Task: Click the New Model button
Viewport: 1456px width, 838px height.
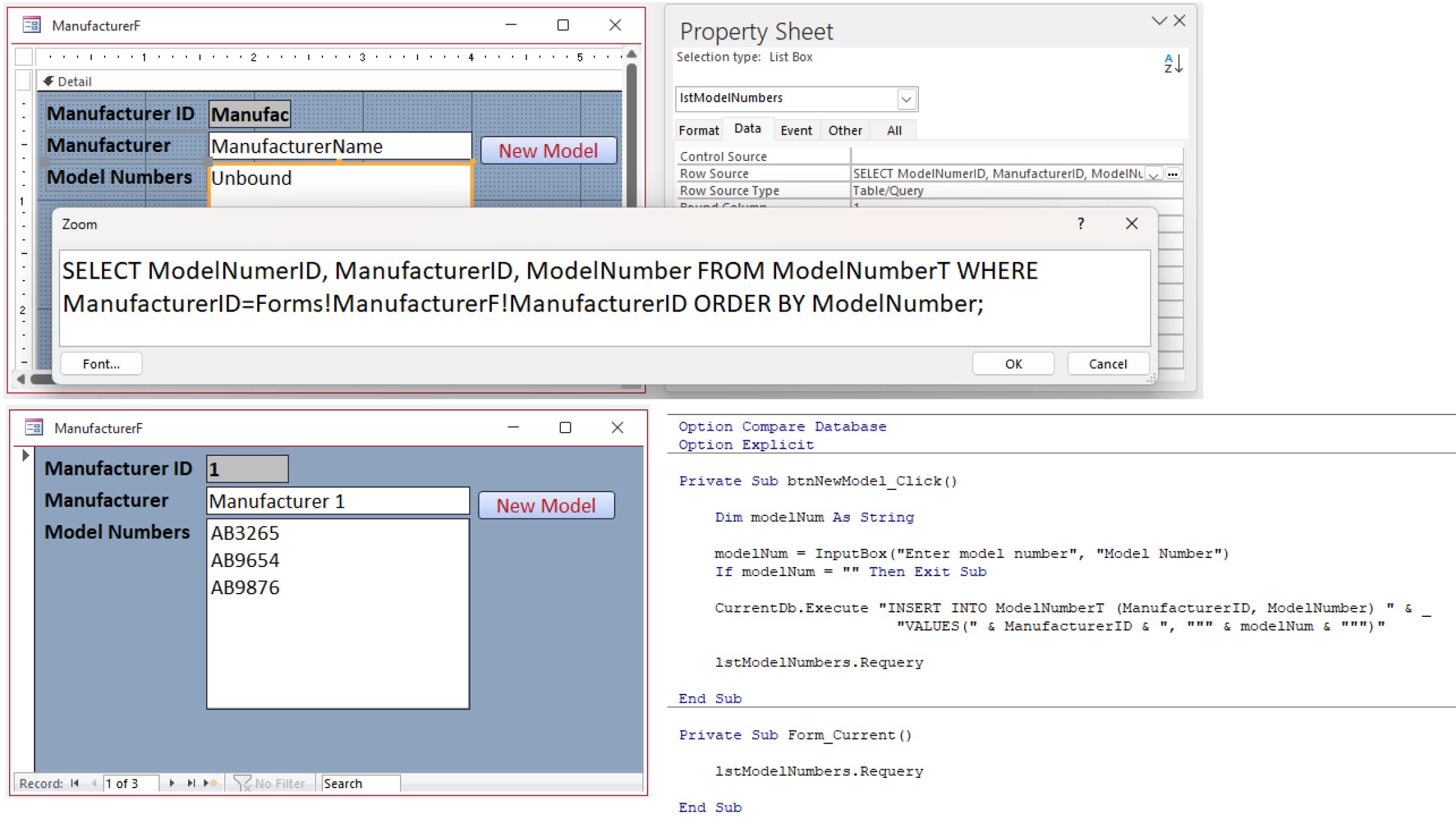Action: 546,505
